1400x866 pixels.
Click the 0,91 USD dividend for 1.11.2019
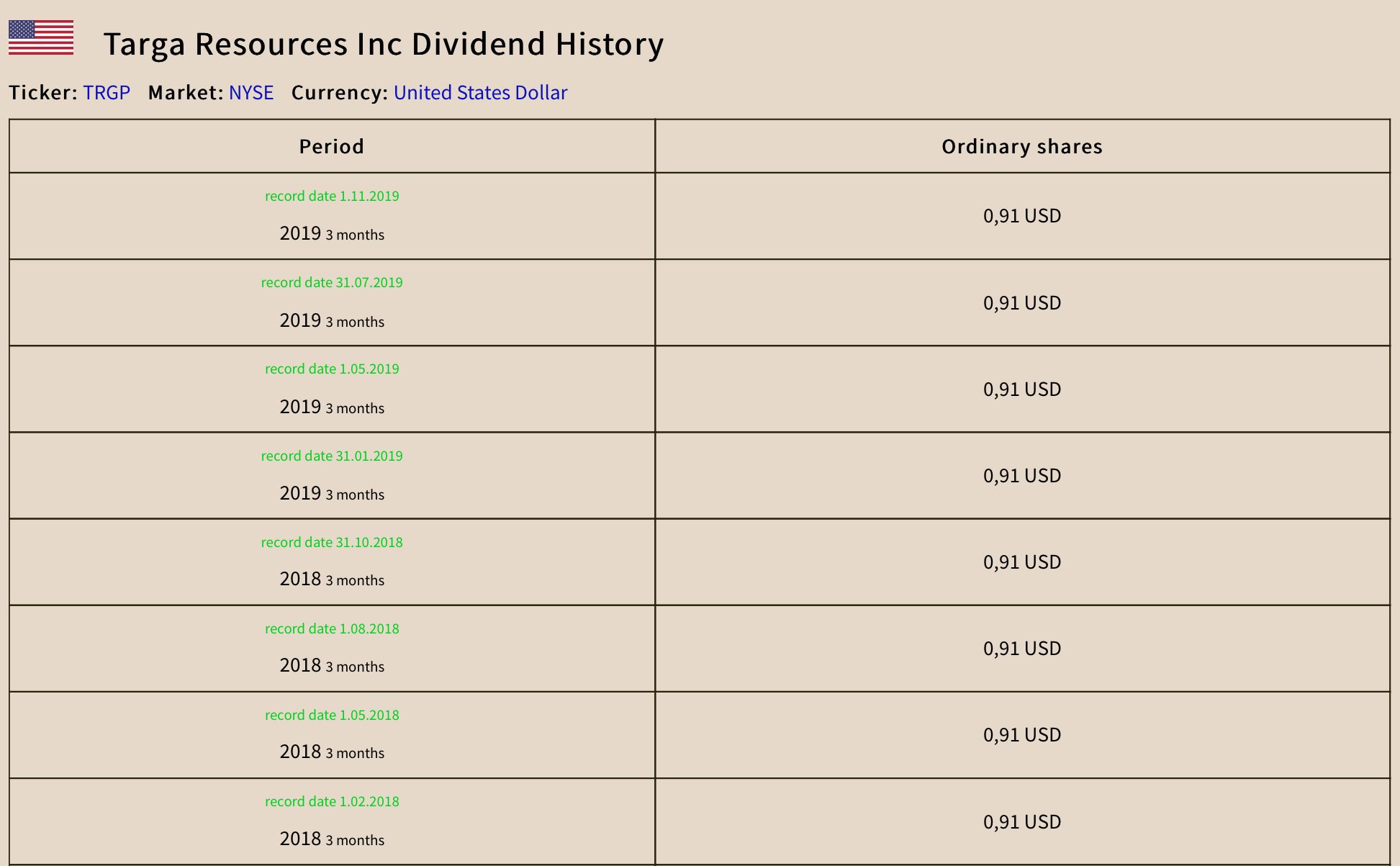coord(1021,216)
